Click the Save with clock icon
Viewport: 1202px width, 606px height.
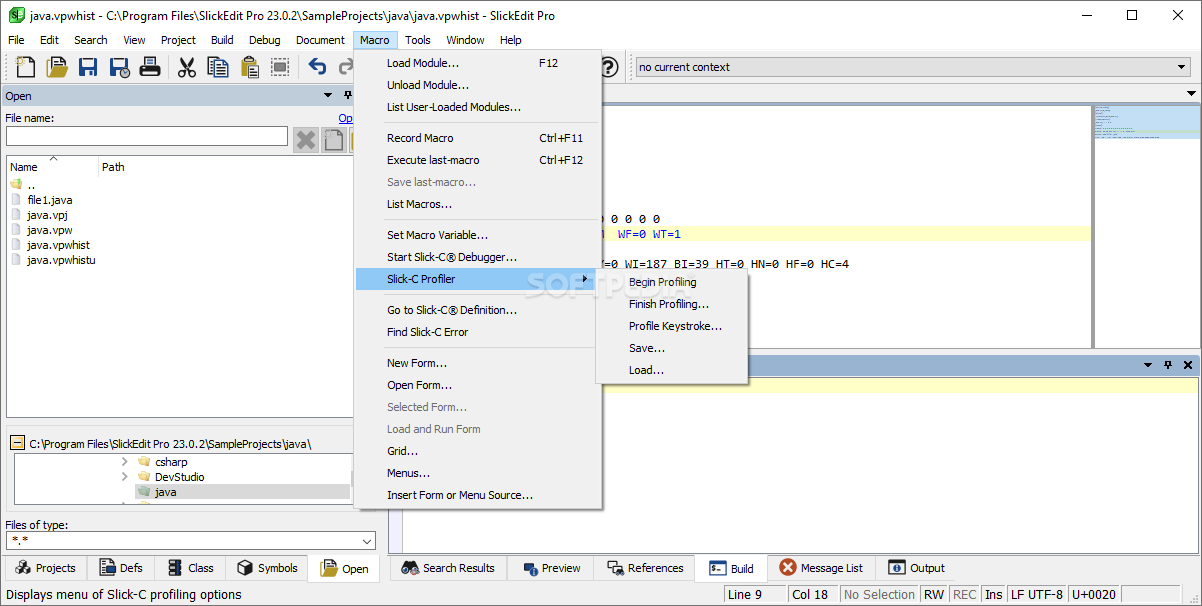[x=119, y=67]
